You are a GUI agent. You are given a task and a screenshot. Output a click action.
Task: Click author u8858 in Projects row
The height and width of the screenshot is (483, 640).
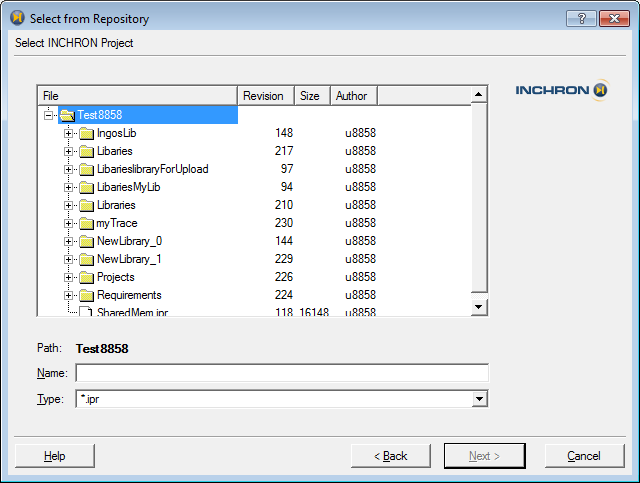[360, 277]
